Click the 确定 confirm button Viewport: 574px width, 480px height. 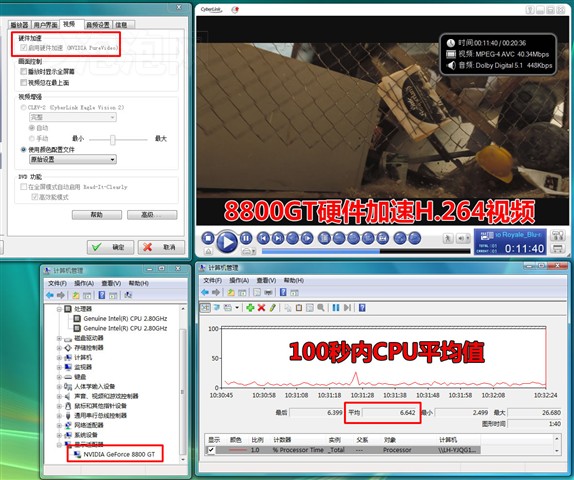110,247
